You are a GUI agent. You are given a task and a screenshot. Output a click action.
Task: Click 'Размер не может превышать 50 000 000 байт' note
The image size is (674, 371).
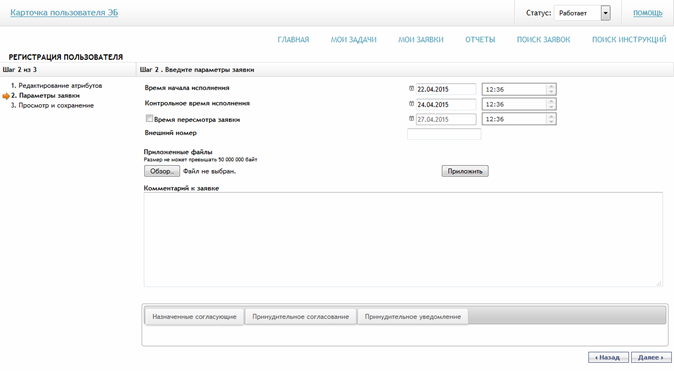200,159
